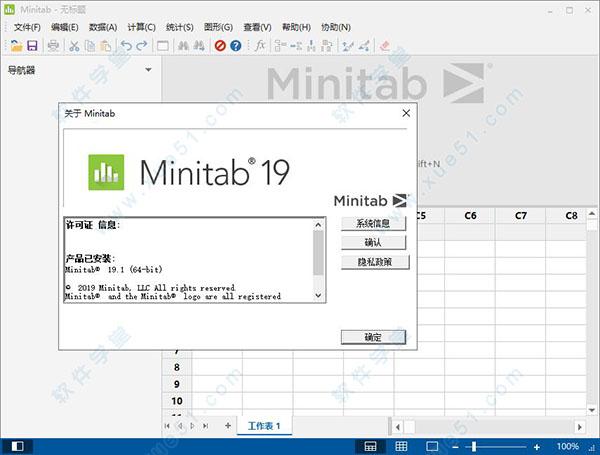The width and height of the screenshot is (600, 455).
Task: Click license info scrollbar down arrow
Action: 318,295
